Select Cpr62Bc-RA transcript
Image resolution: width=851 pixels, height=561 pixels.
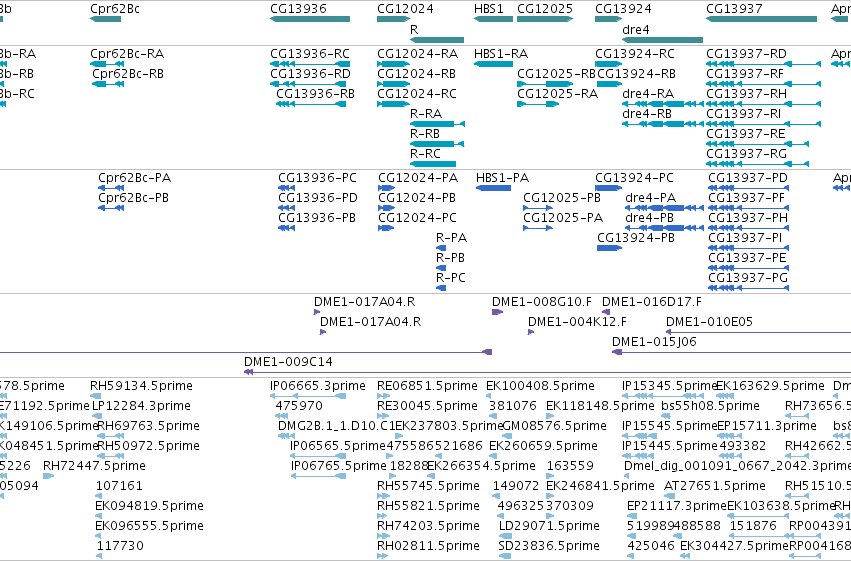pos(107,64)
